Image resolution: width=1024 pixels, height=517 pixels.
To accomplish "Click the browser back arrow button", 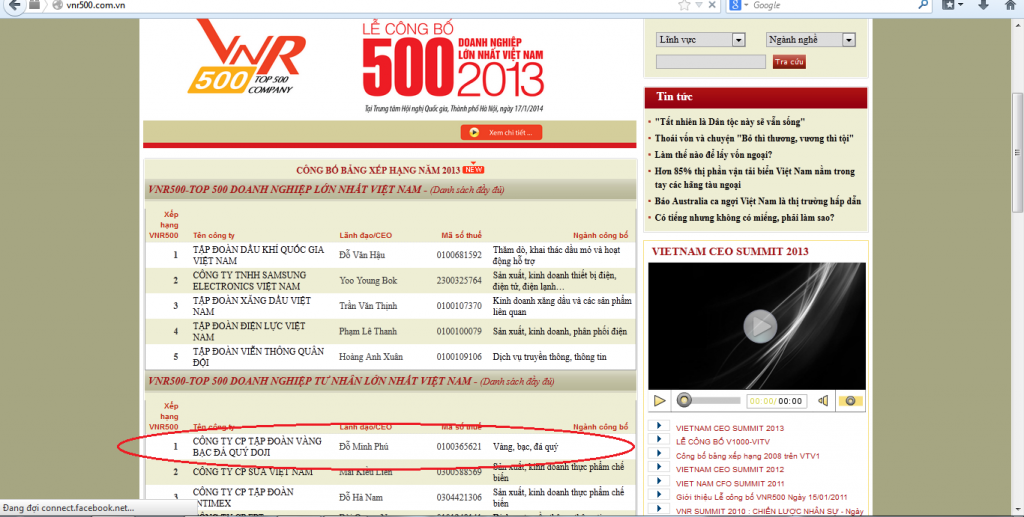I will click(x=13, y=5).
